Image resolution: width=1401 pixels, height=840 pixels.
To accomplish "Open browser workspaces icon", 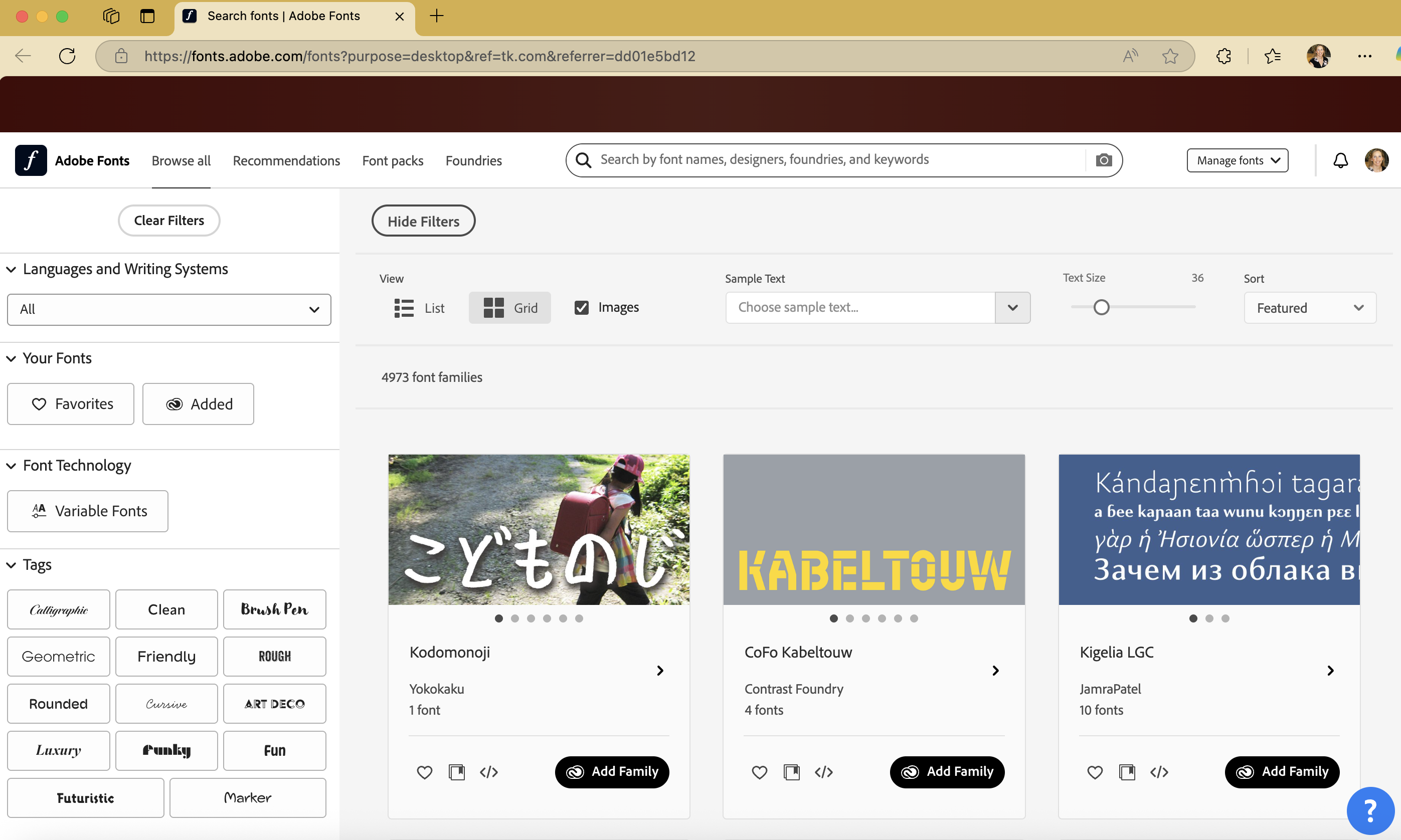I will pyautogui.click(x=111, y=16).
